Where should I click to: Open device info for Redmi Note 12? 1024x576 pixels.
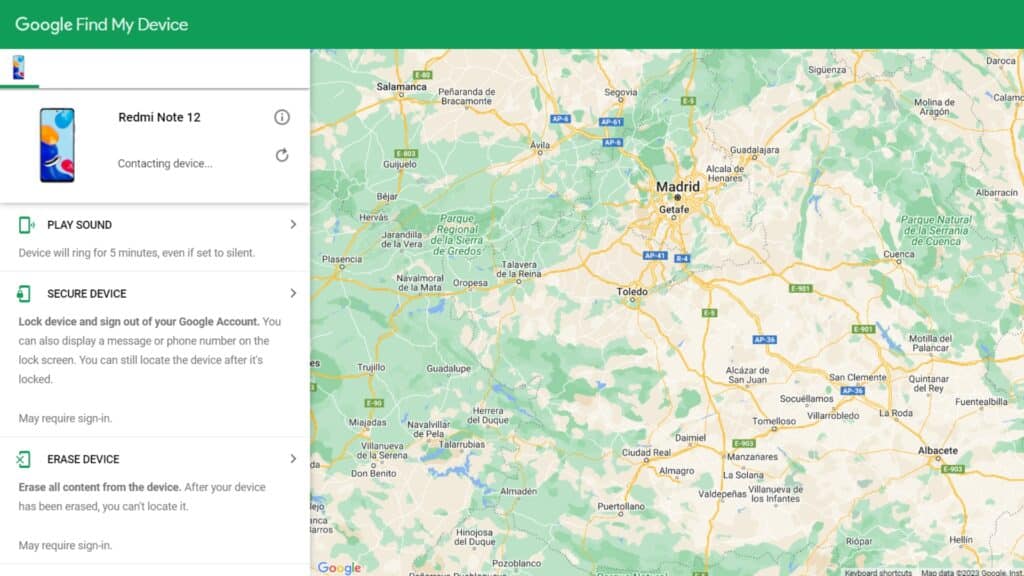coord(281,118)
